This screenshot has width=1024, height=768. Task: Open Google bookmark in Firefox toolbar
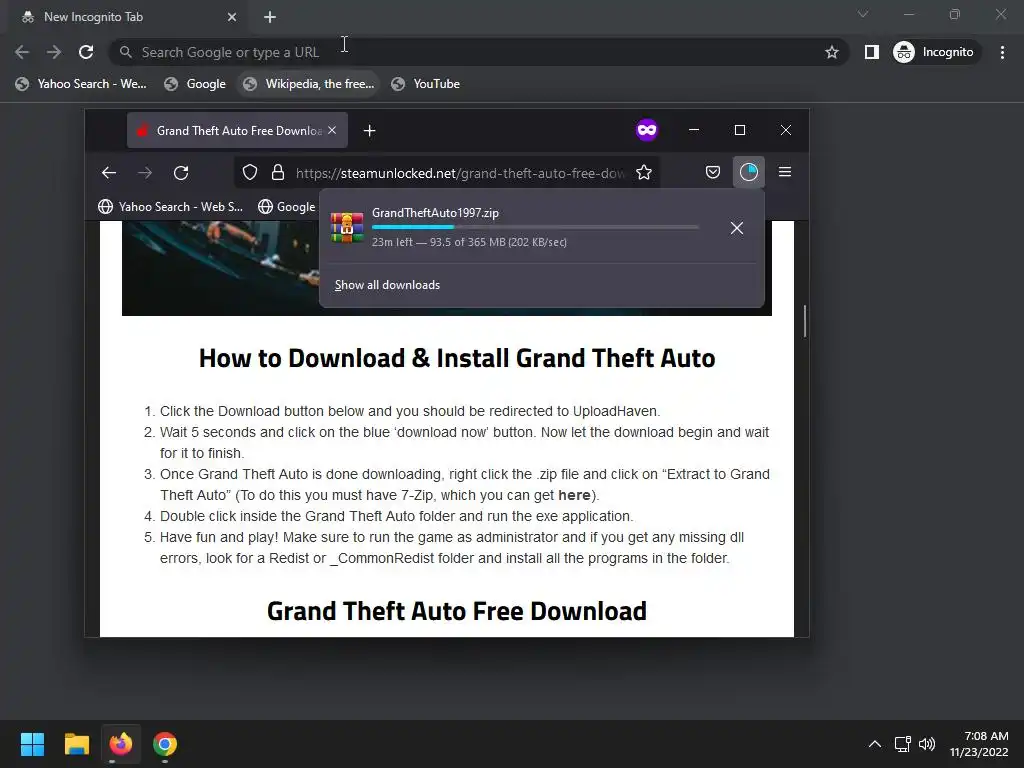point(287,206)
